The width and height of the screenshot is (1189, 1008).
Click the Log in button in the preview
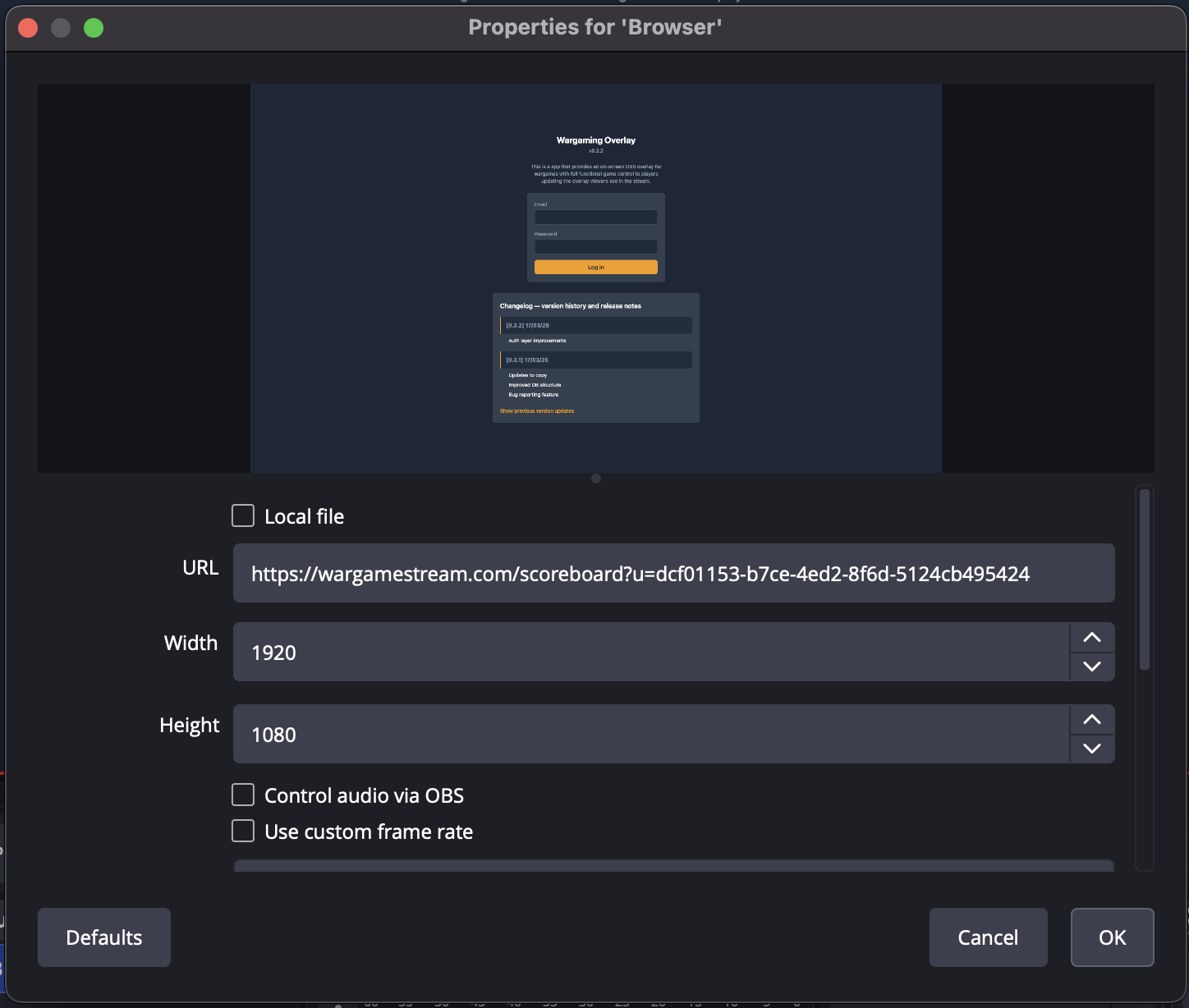(x=595, y=267)
